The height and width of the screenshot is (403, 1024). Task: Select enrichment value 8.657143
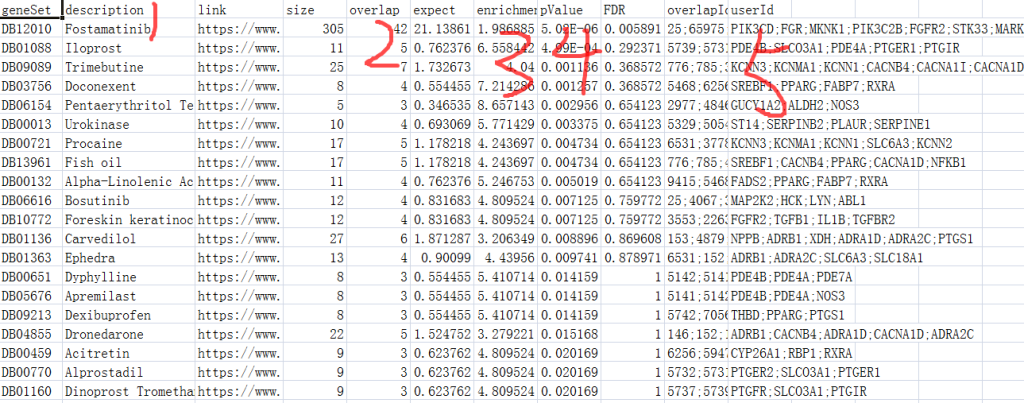point(505,105)
